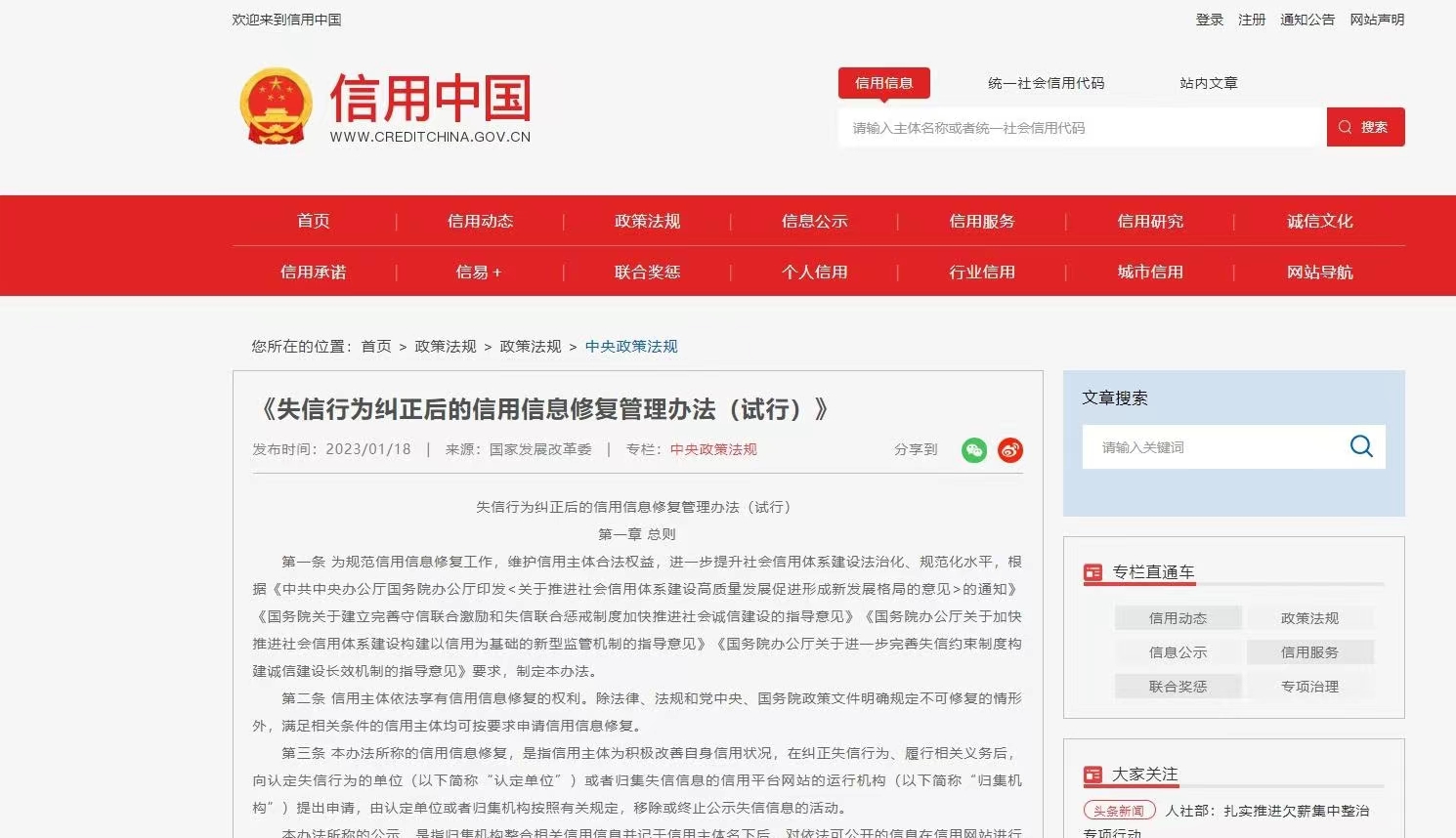Go to 首页 in the red navigation bar
Viewport: 1456px width, 838px height.
click(x=314, y=221)
